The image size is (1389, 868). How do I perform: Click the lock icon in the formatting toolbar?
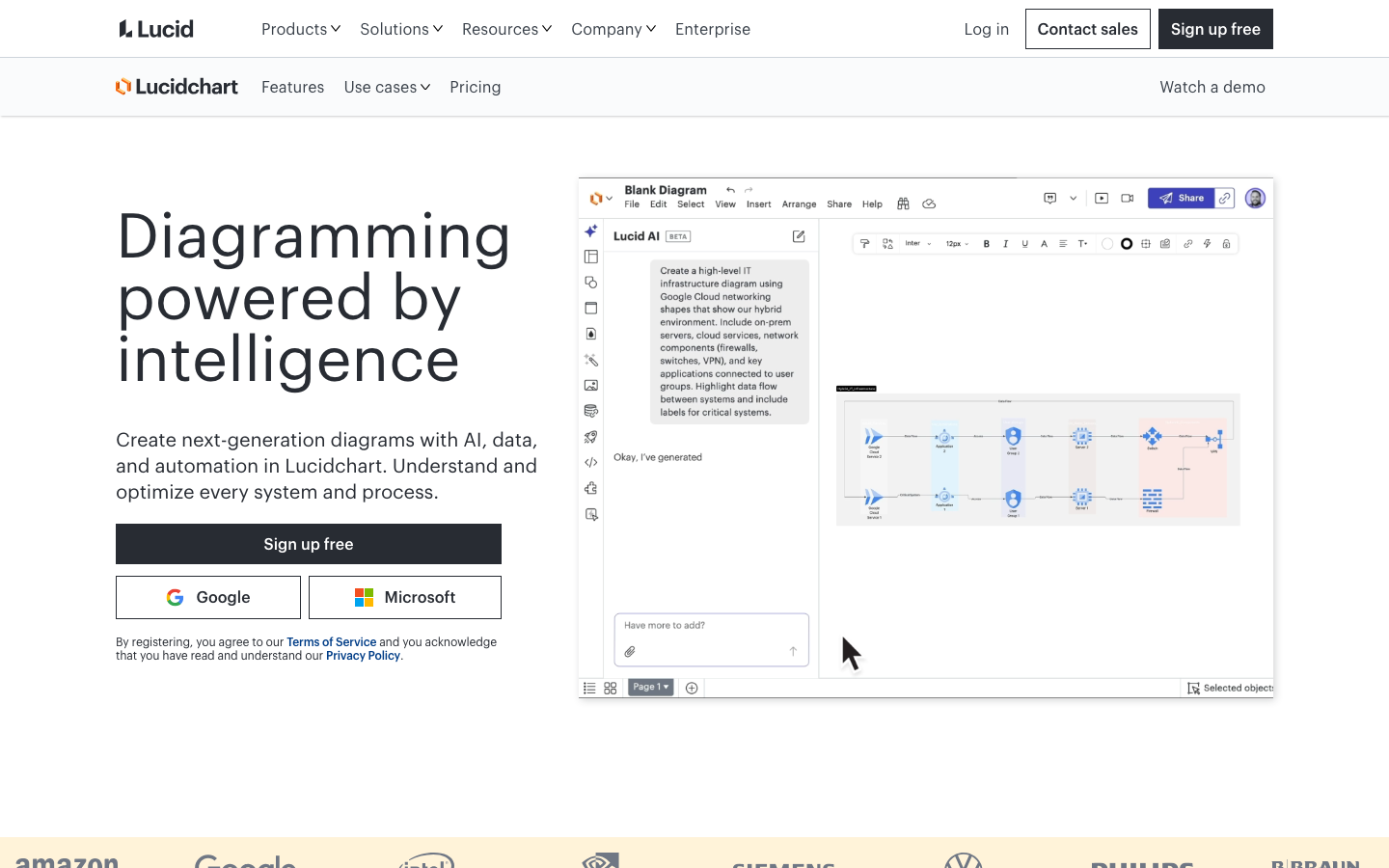pyautogui.click(x=1227, y=244)
